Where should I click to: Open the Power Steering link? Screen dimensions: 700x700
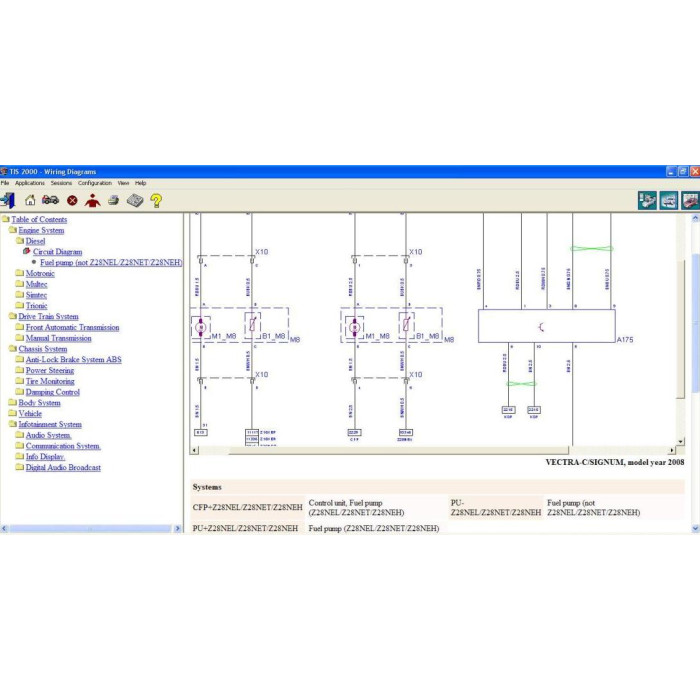[x=50, y=370]
